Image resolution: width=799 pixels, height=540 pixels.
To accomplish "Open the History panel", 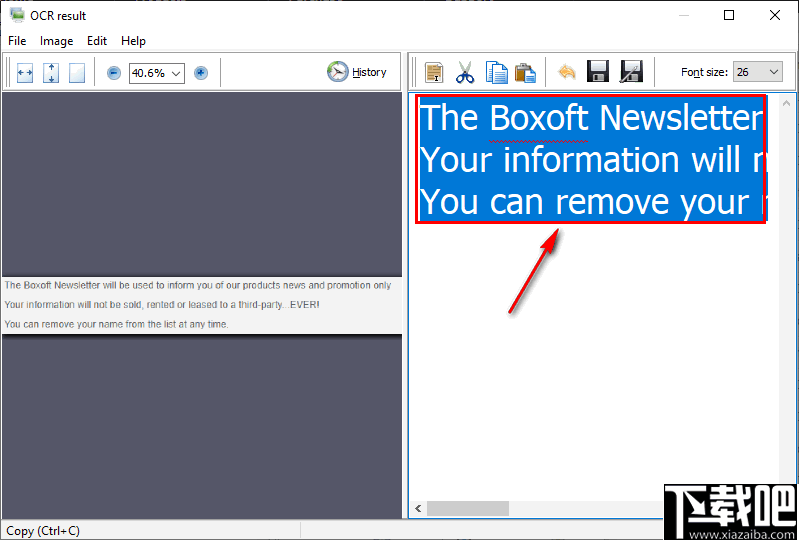I will (357, 72).
